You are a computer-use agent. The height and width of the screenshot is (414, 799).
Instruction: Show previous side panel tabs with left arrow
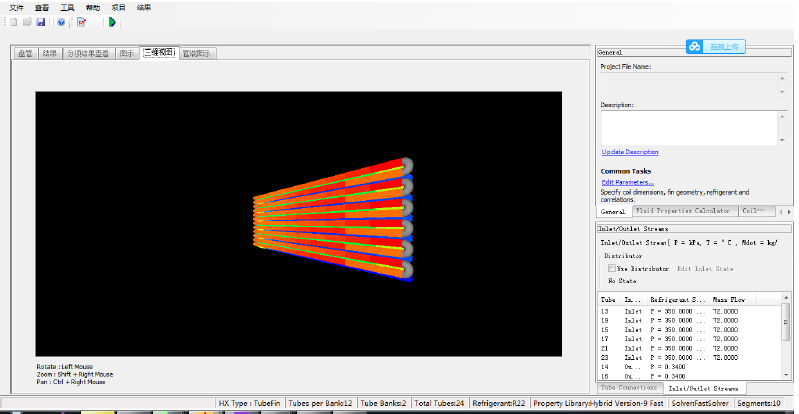click(781, 212)
